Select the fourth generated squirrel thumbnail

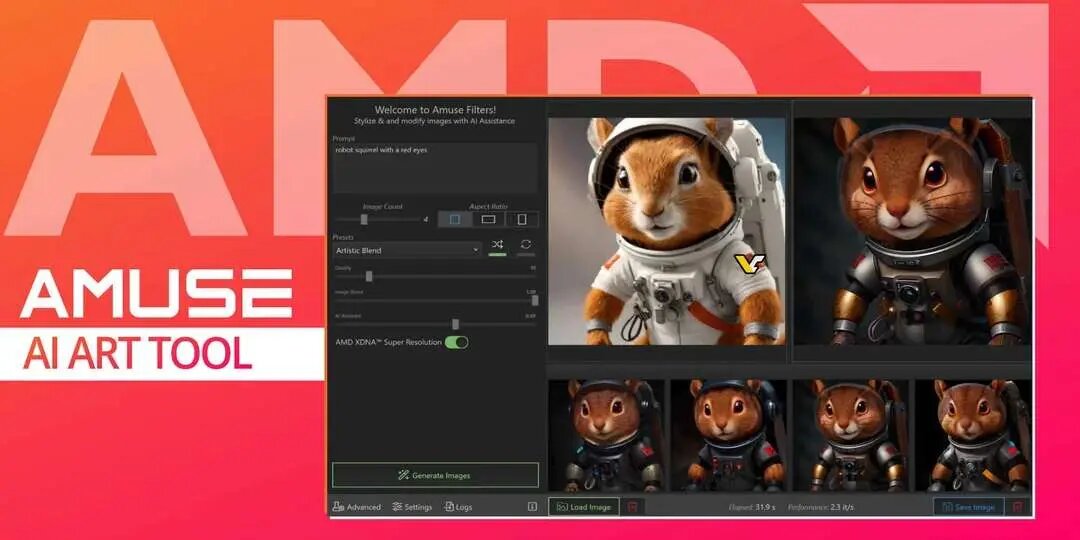973,436
